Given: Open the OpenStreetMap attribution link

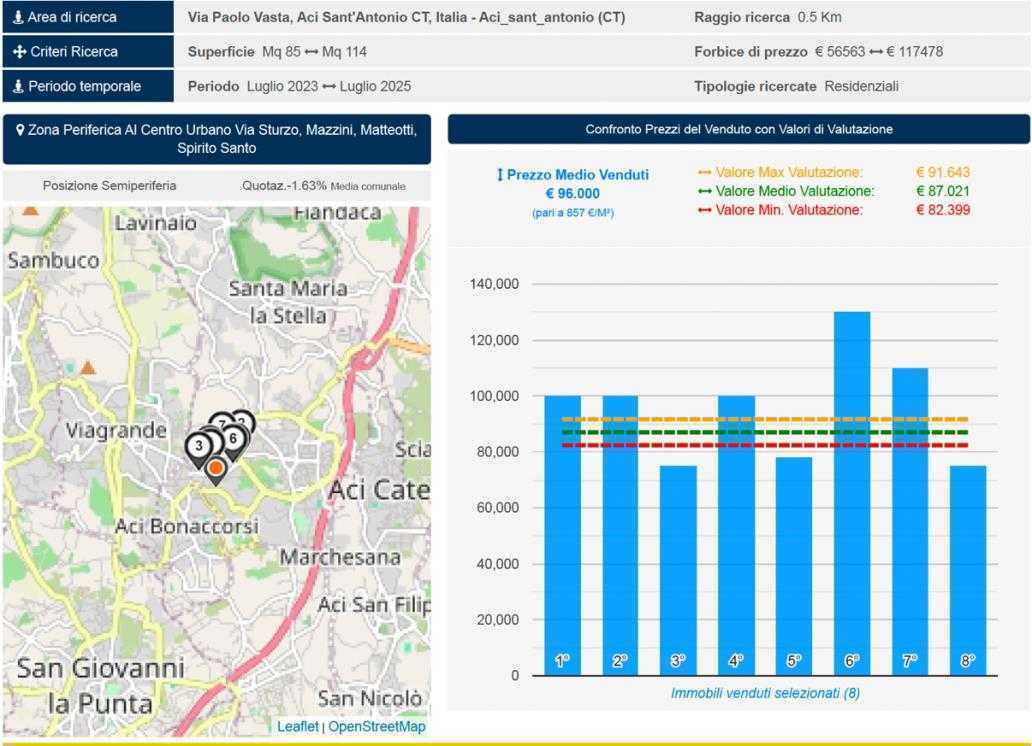Looking at the screenshot, I should click(376, 726).
